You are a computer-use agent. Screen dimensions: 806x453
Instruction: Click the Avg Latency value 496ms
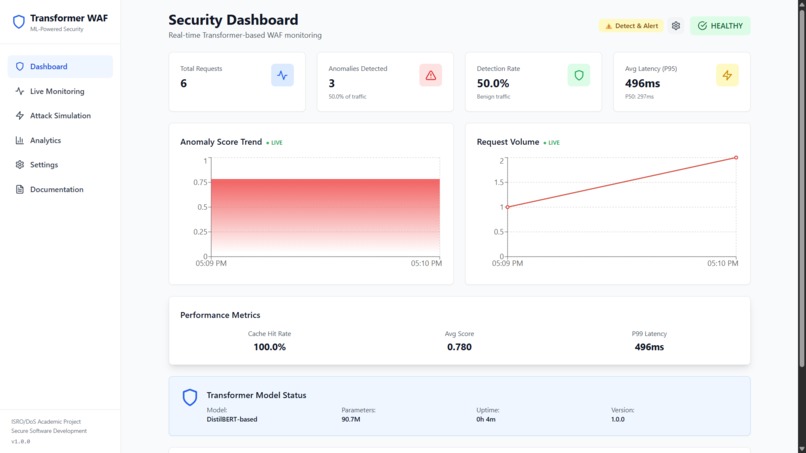click(x=643, y=83)
